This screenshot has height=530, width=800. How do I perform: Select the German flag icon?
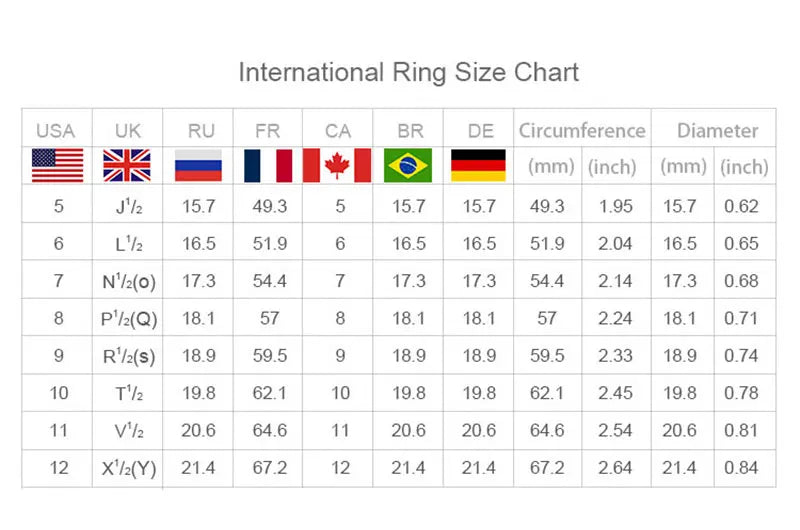tap(478, 165)
